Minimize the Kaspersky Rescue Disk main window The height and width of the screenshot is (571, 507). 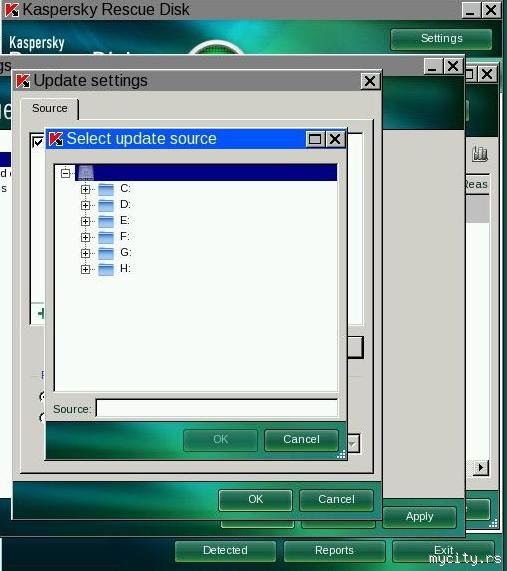pyautogui.click(x=470, y=10)
